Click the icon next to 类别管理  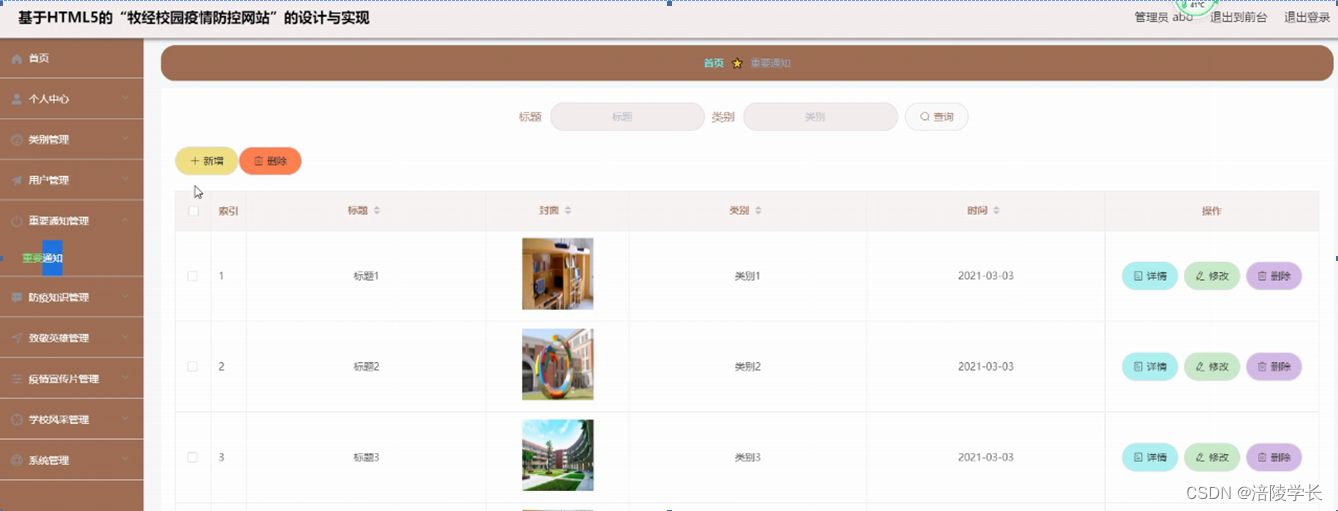pos(16,140)
